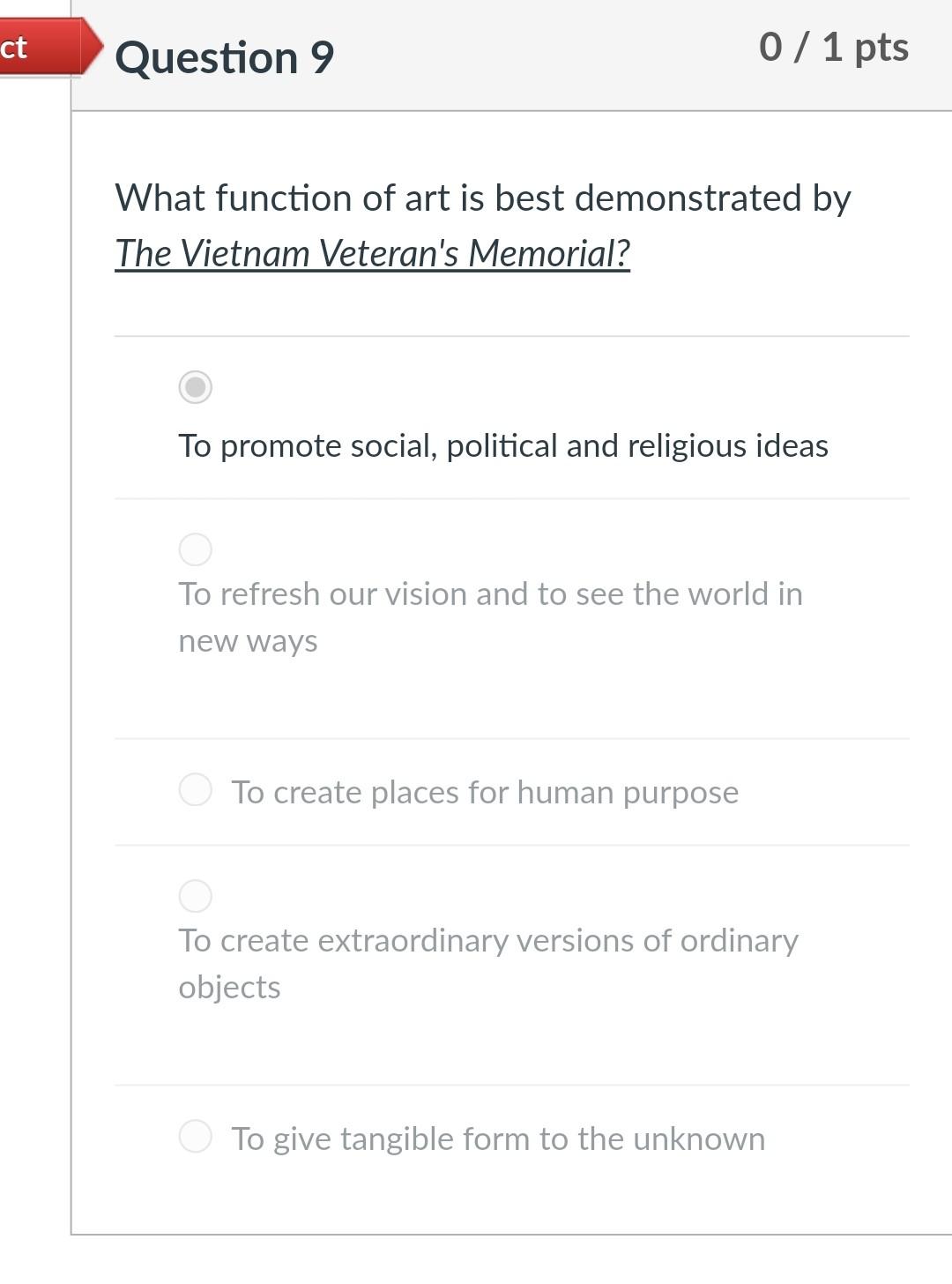Click 'To give tangible form to the unknown' label
The width and height of the screenshot is (952, 1284).
(497, 1138)
